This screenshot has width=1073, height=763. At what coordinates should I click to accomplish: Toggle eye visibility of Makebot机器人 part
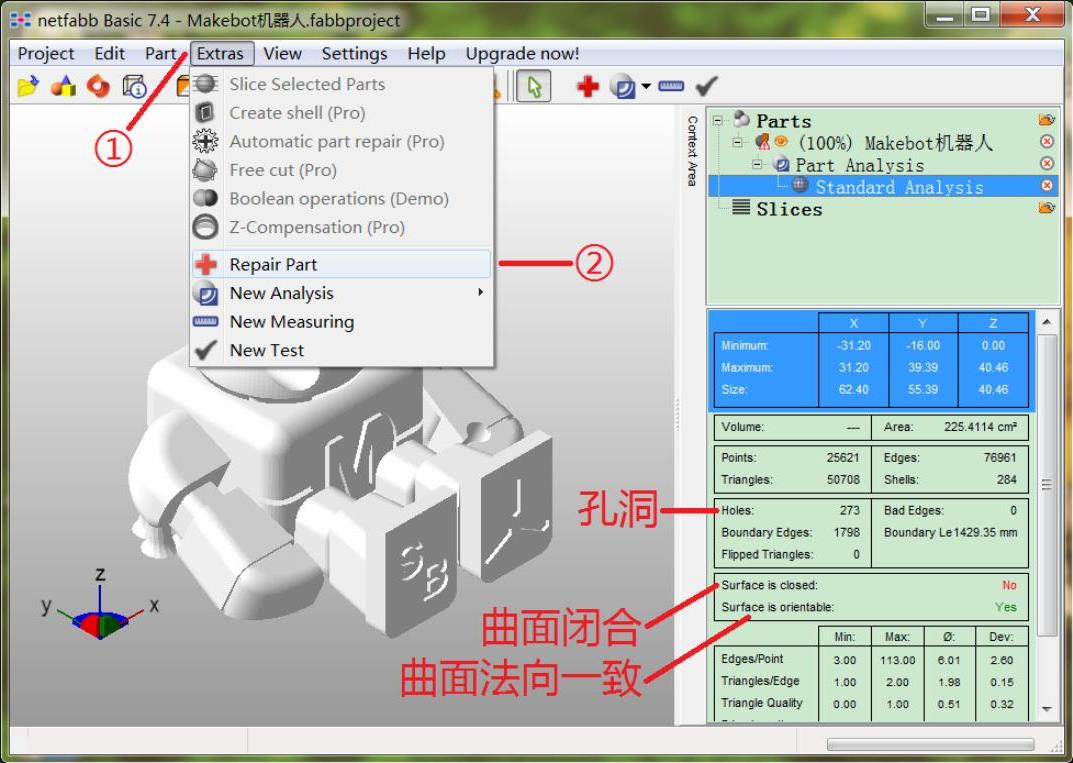[781, 142]
